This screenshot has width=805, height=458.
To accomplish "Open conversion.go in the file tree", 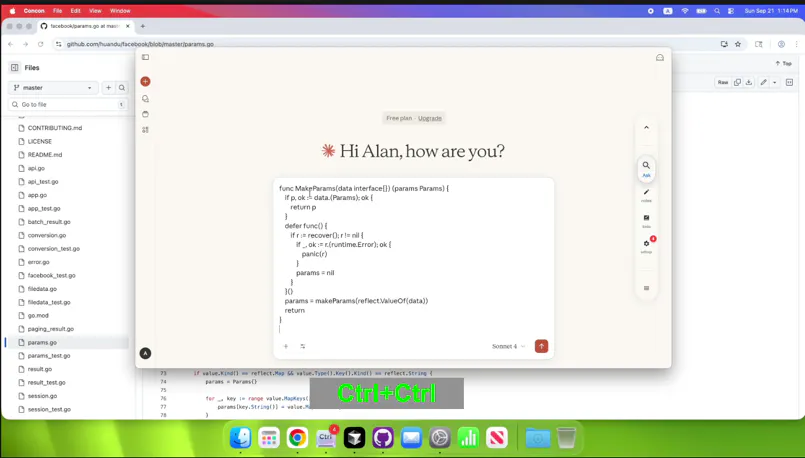I will click(x=47, y=235).
